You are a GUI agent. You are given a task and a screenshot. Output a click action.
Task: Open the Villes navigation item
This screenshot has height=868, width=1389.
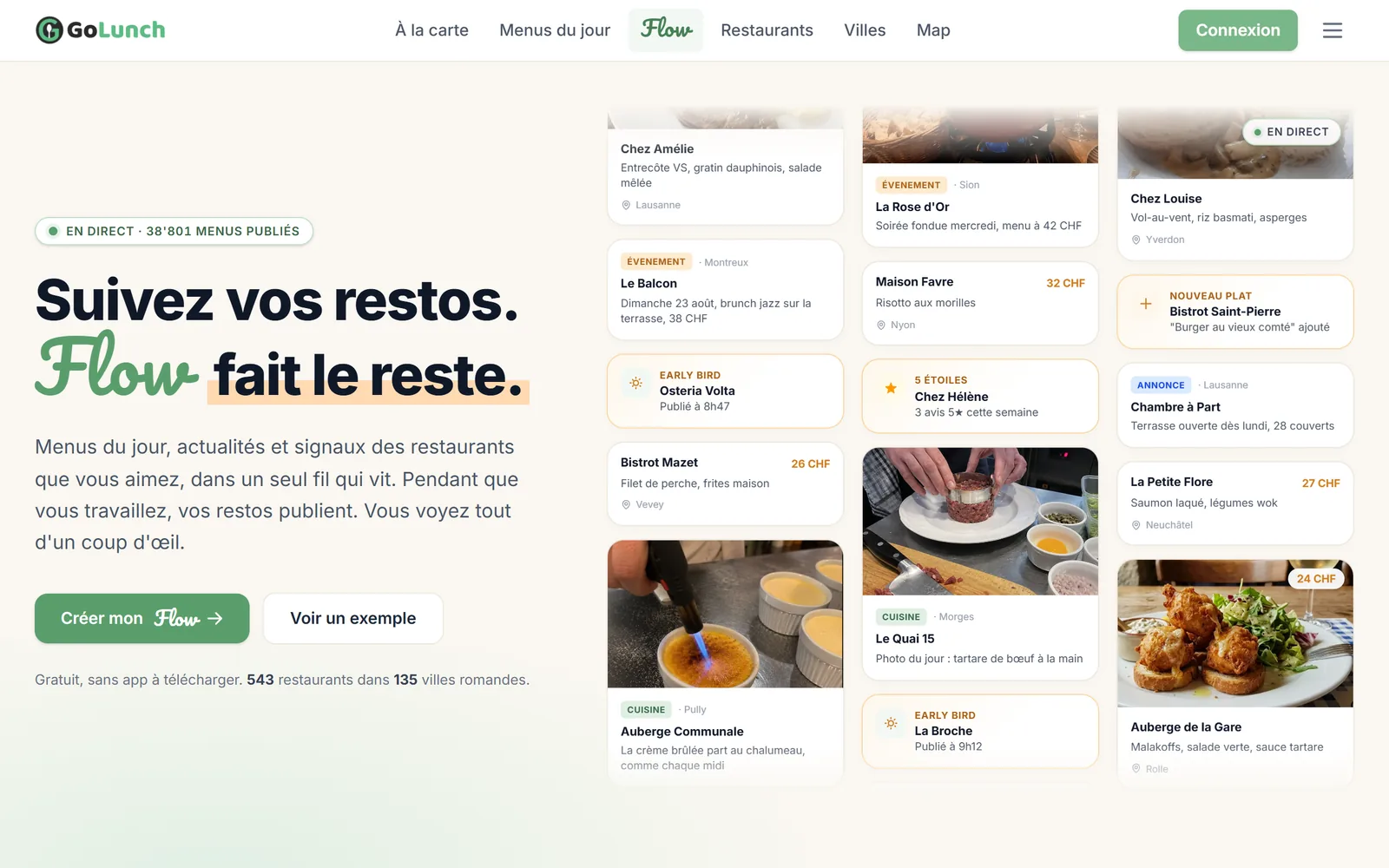tap(865, 30)
